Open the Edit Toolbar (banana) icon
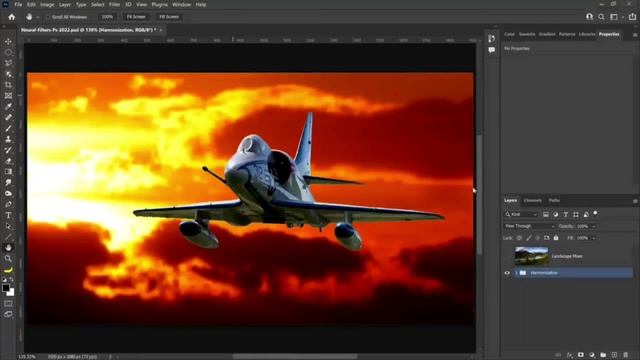The width and height of the screenshot is (640, 360). pos(8,270)
